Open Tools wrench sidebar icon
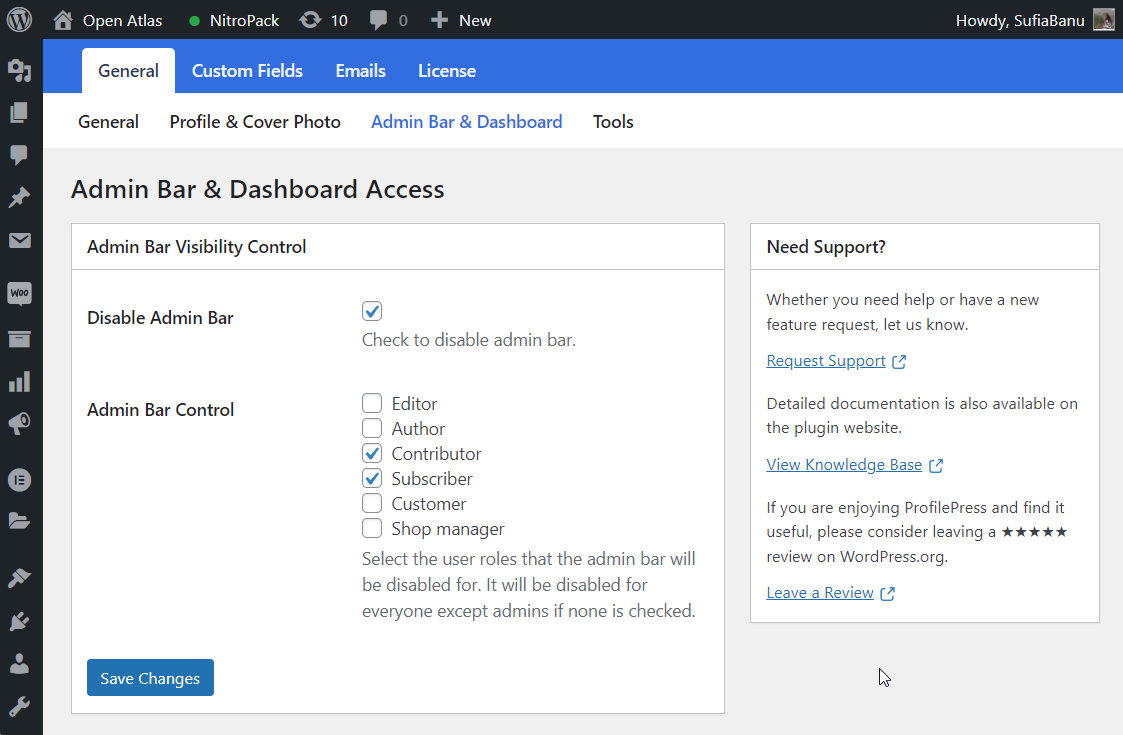The image size is (1123, 735). point(19,706)
